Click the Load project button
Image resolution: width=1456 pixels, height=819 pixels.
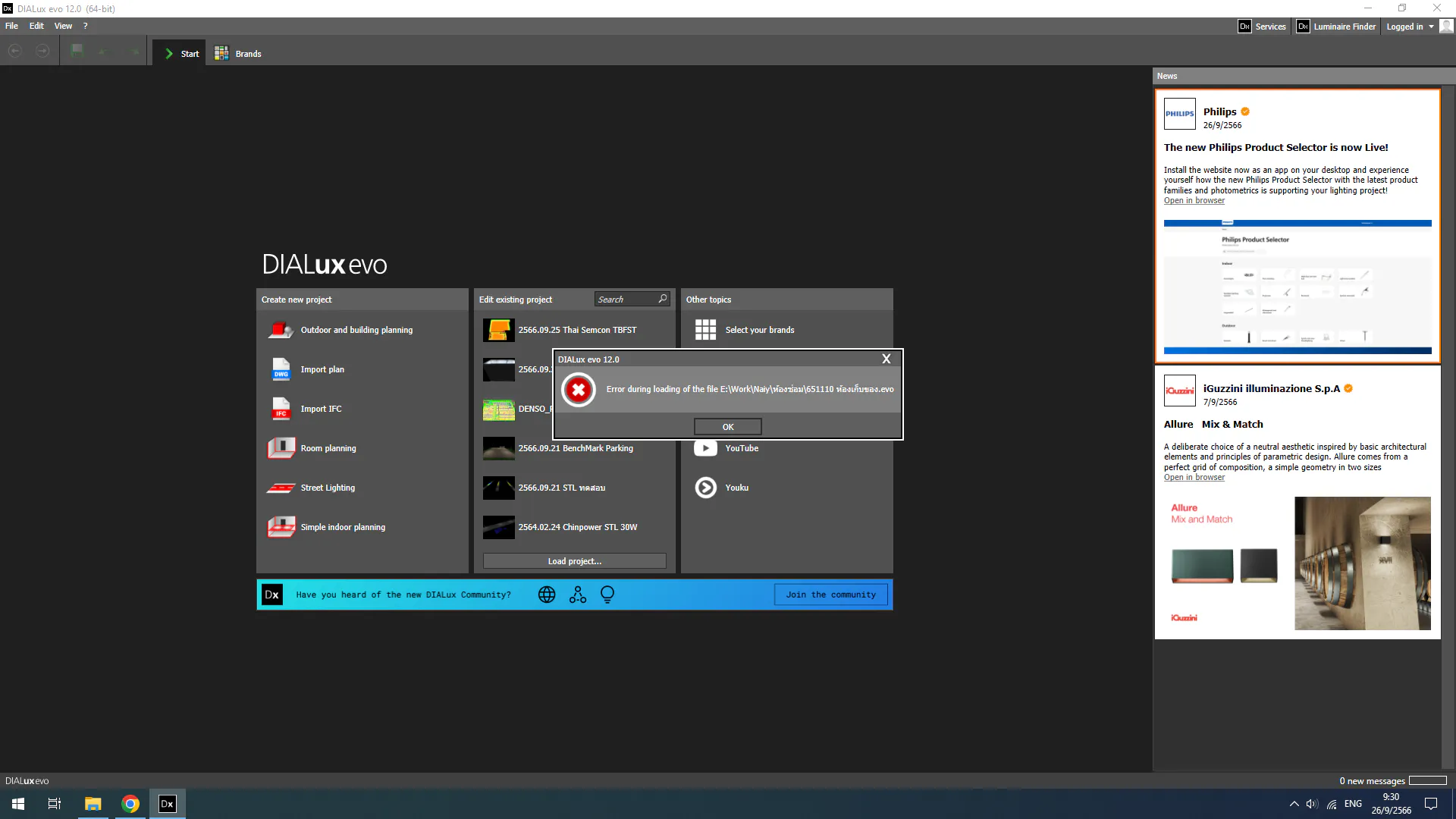tap(575, 561)
